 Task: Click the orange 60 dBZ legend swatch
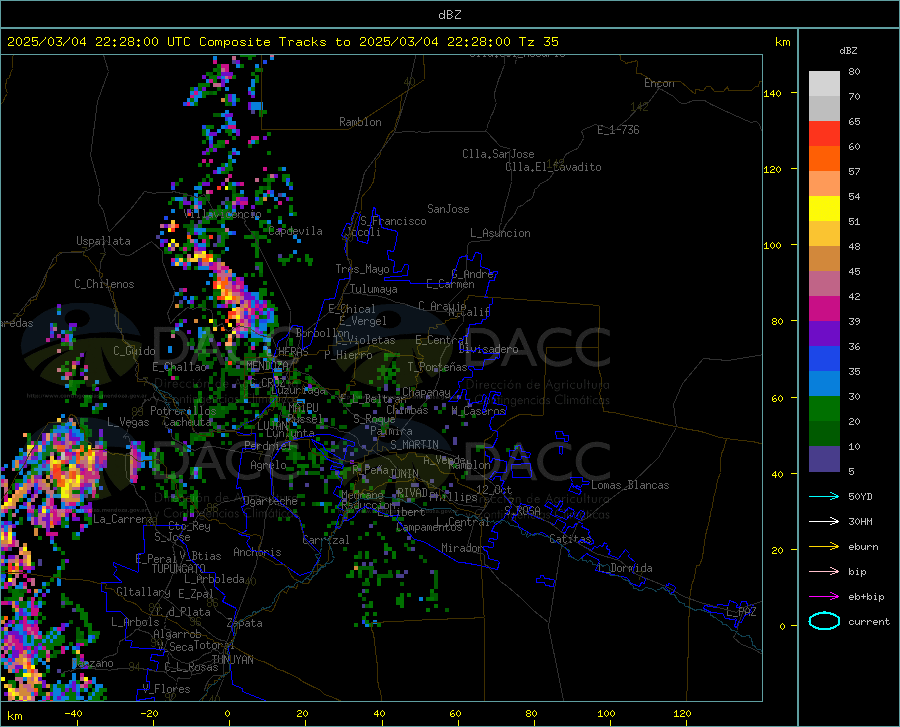click(824, 159)
